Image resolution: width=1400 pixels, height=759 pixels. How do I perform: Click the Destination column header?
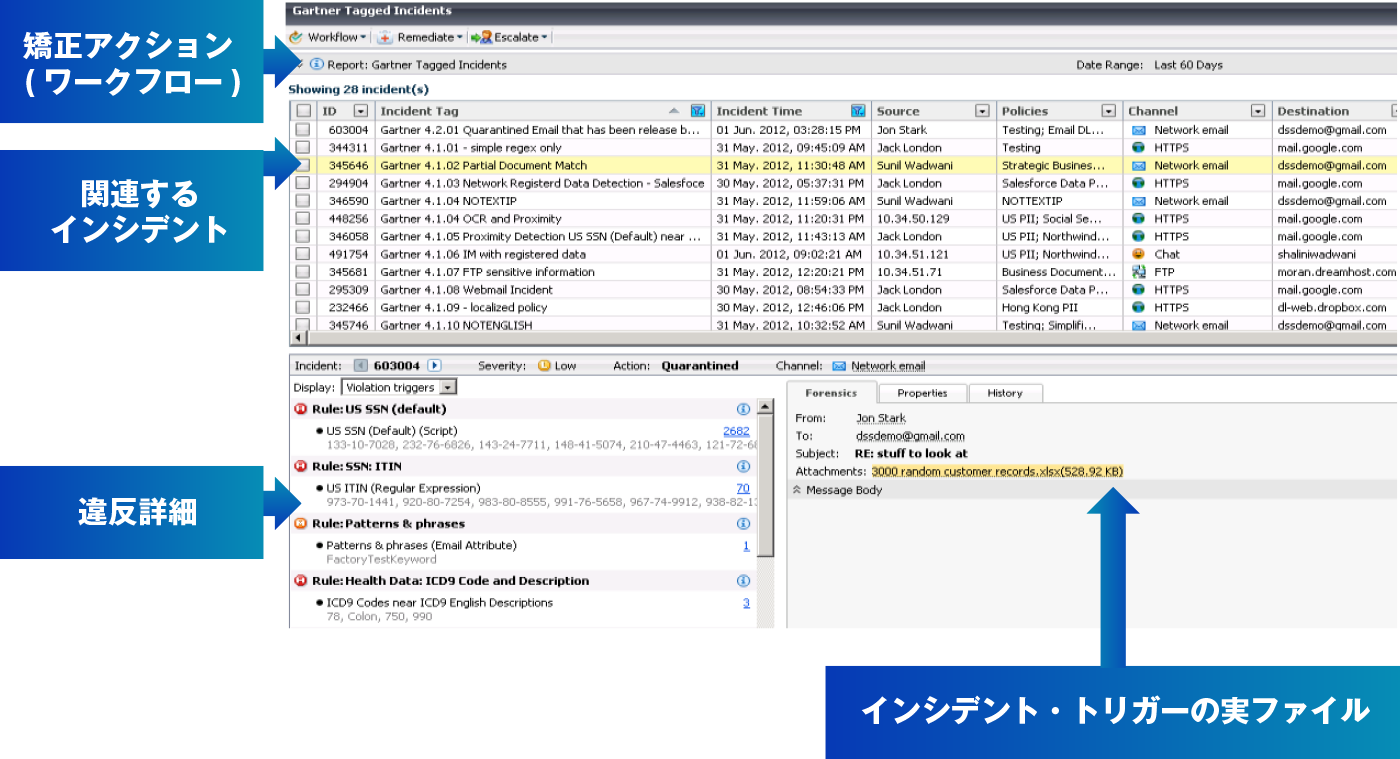point(1334,111)
